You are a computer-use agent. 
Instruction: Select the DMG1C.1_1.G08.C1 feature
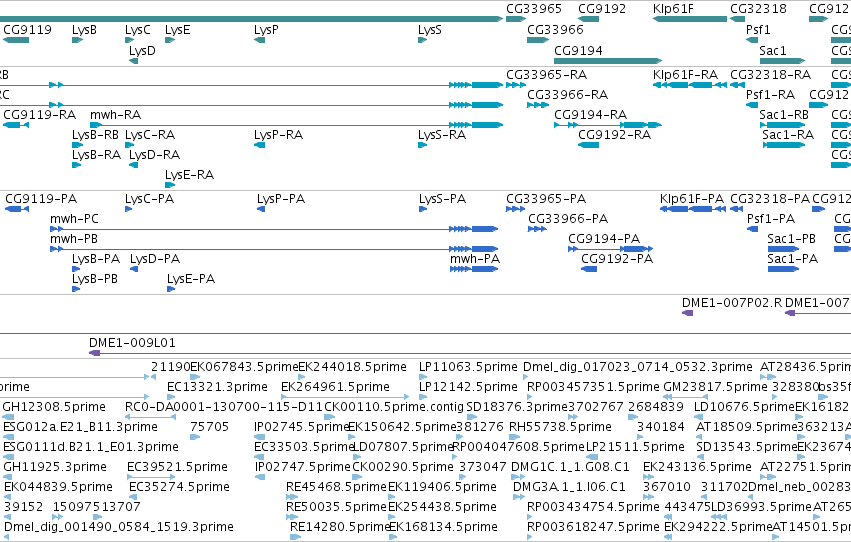tap(518, 477)
